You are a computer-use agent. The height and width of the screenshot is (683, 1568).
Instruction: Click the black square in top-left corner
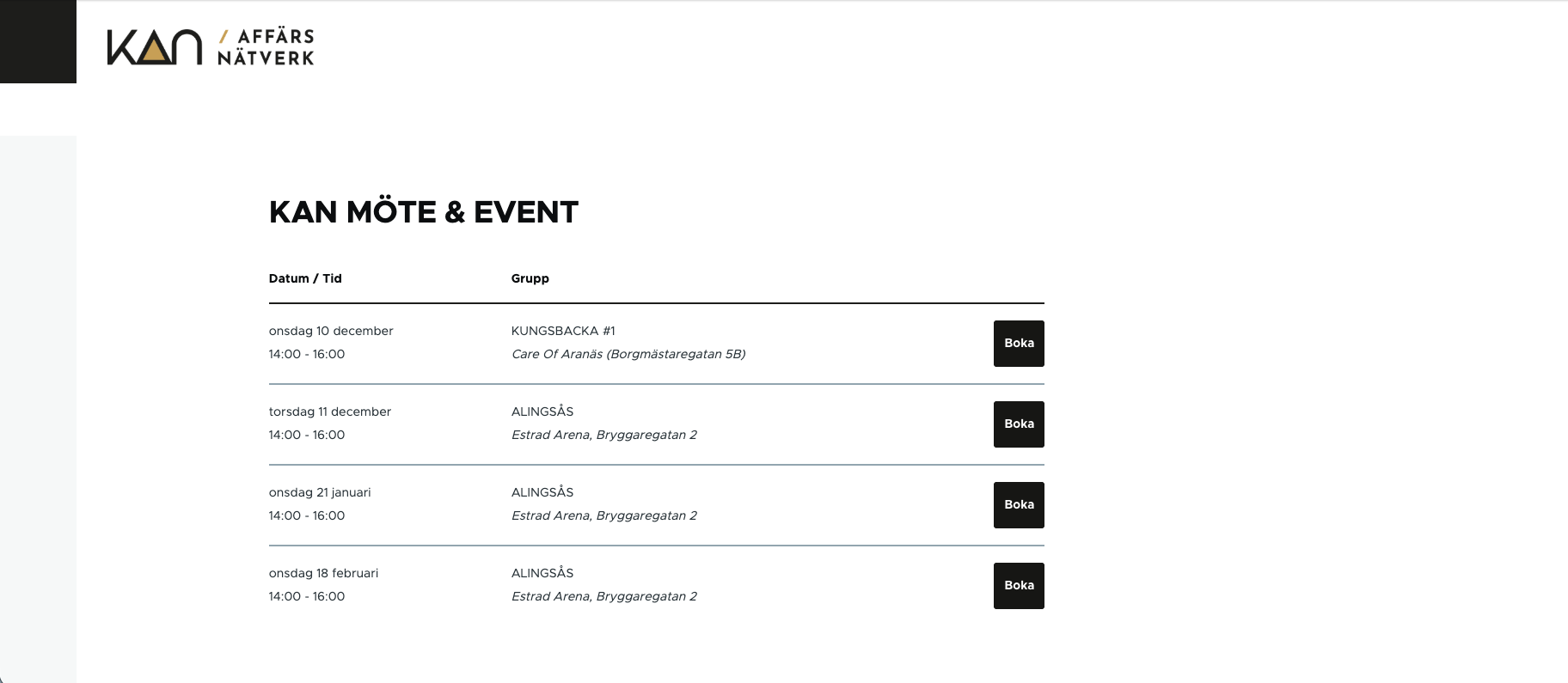click(x=38, y=41)
